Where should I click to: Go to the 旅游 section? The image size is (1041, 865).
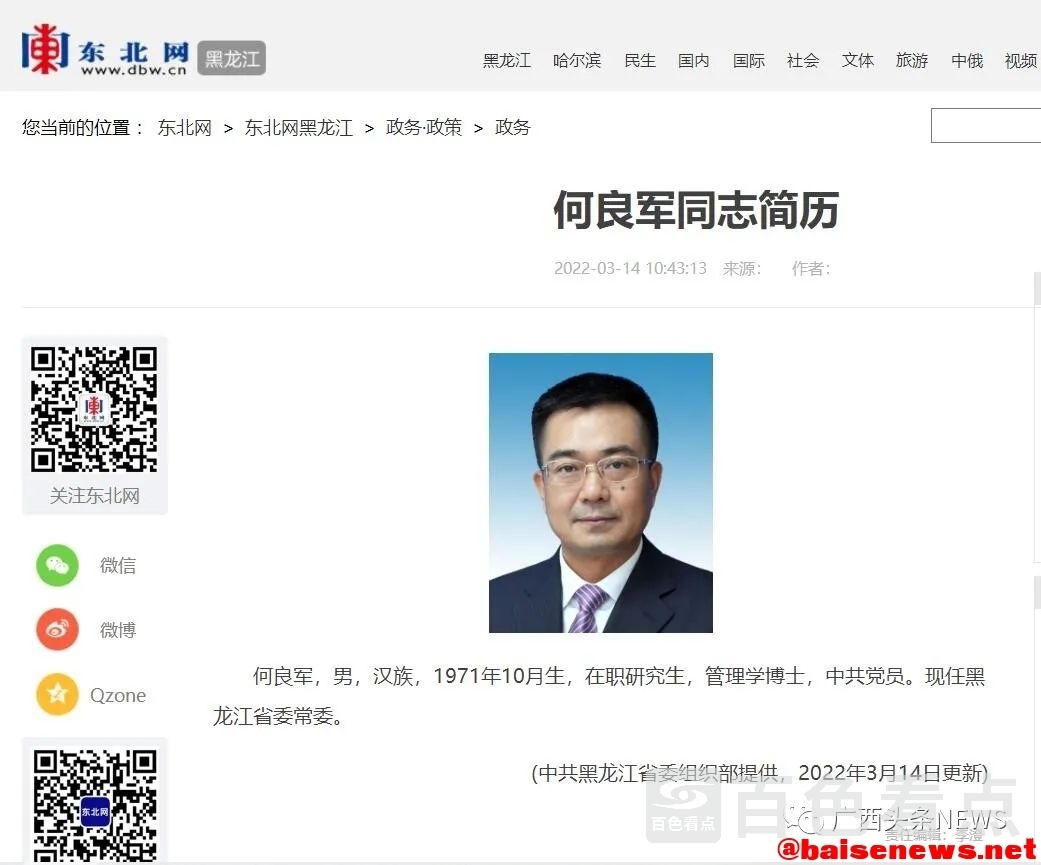click(912, 61)
